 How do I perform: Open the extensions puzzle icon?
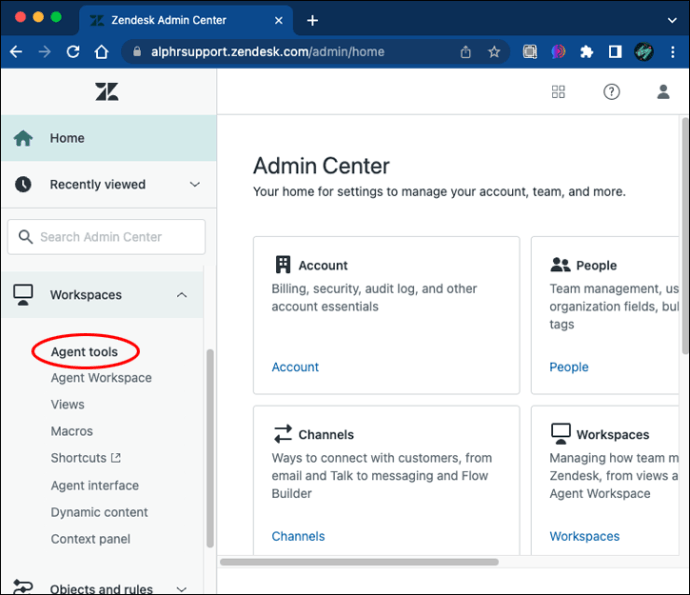[587, 52]
